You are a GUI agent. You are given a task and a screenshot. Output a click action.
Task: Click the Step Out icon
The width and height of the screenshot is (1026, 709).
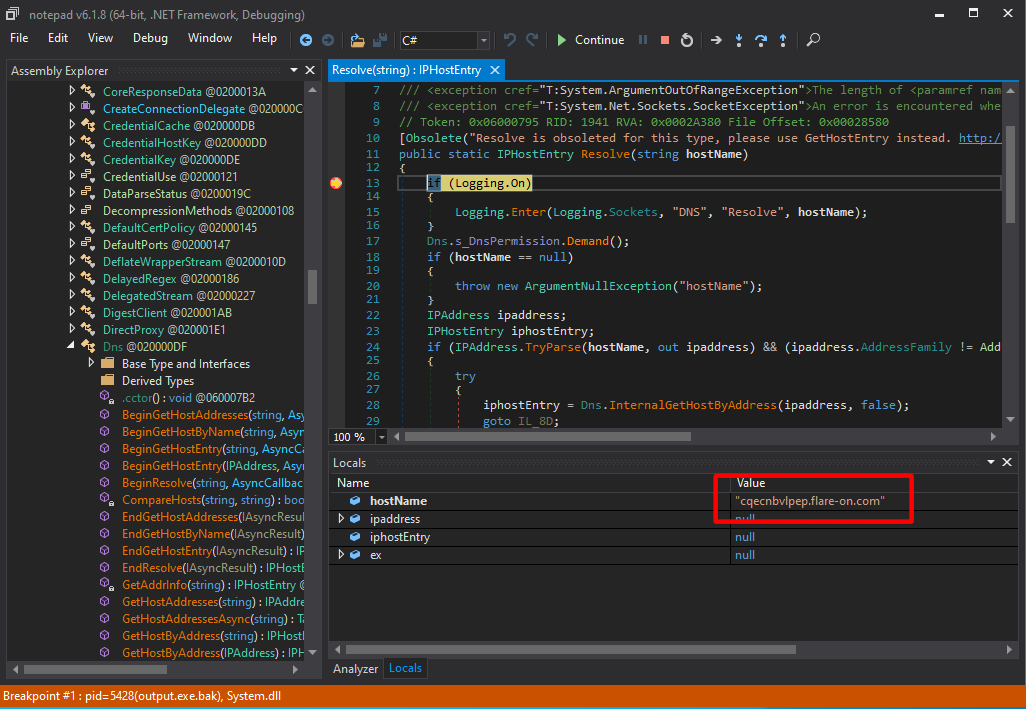pyautogui.click(x=783, y=40)
